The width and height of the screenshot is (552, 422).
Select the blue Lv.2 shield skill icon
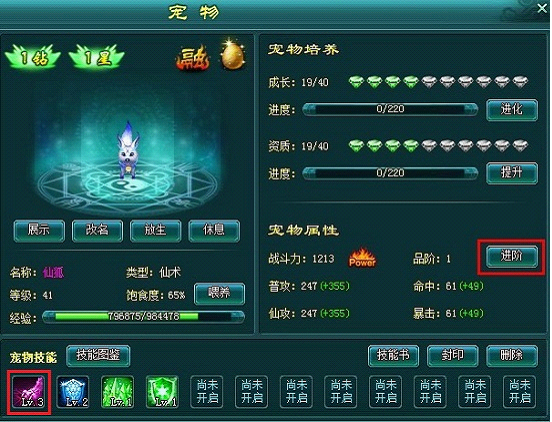(73, 392)
